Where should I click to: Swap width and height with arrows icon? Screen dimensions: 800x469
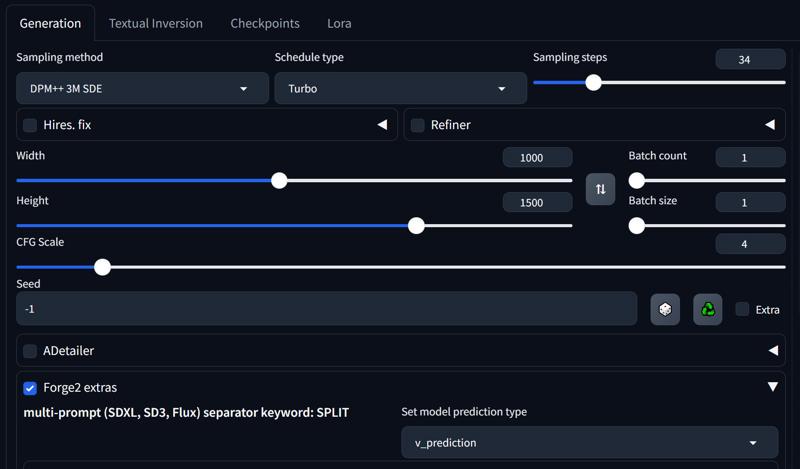601,189
